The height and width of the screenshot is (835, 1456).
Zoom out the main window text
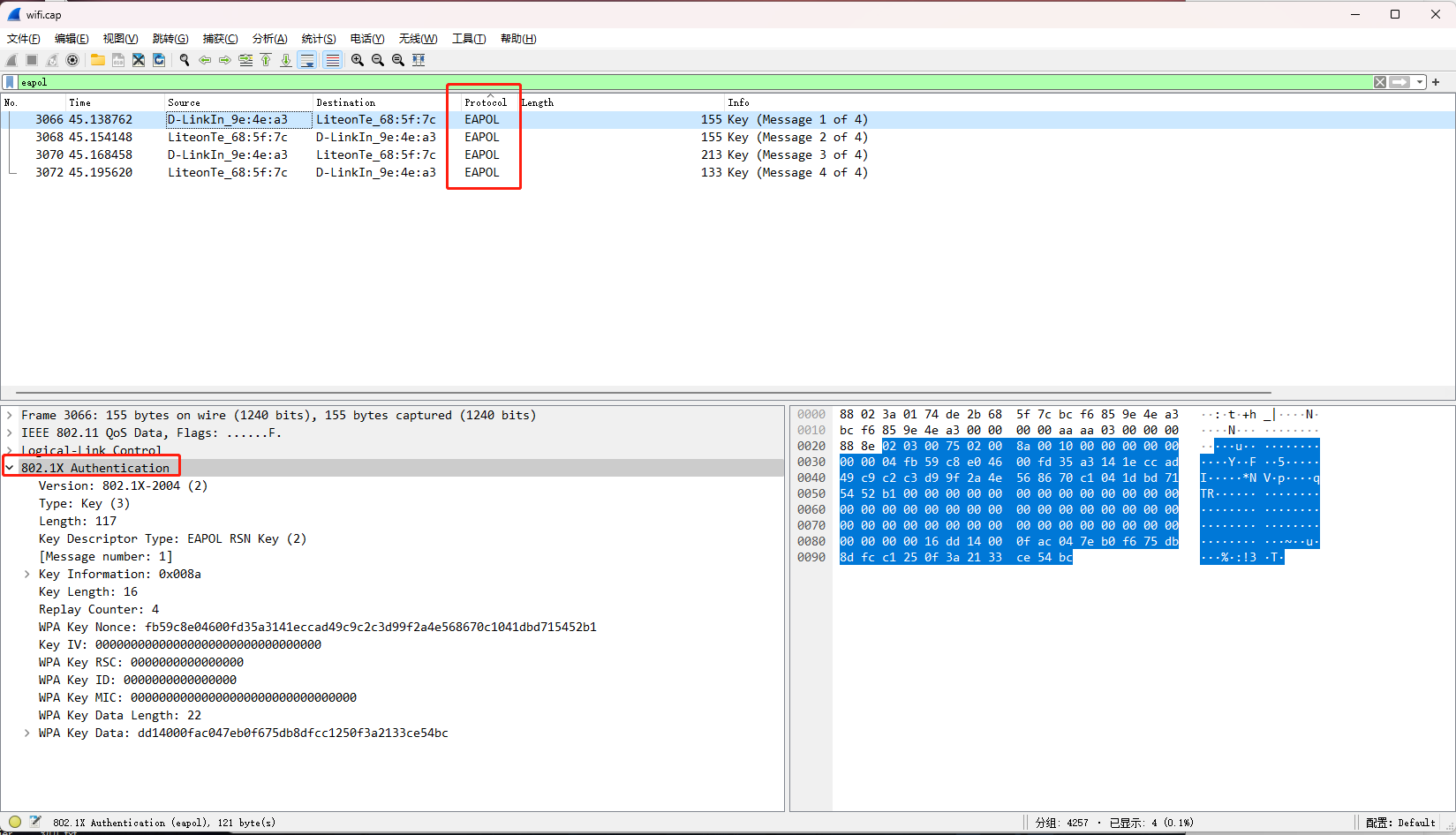pyautogui.click(x=378, y=60)
